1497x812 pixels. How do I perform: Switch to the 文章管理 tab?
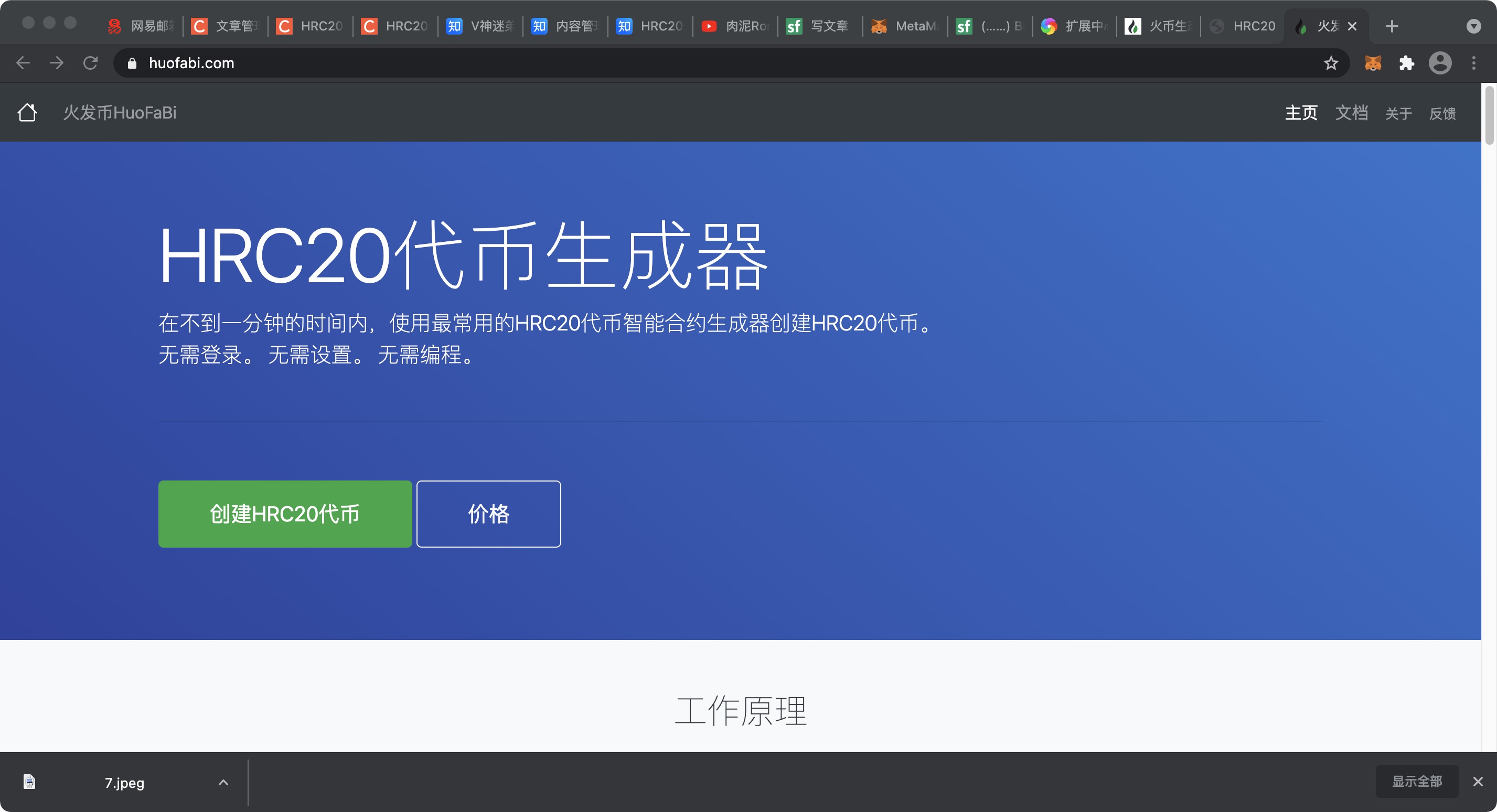[226, 26]
